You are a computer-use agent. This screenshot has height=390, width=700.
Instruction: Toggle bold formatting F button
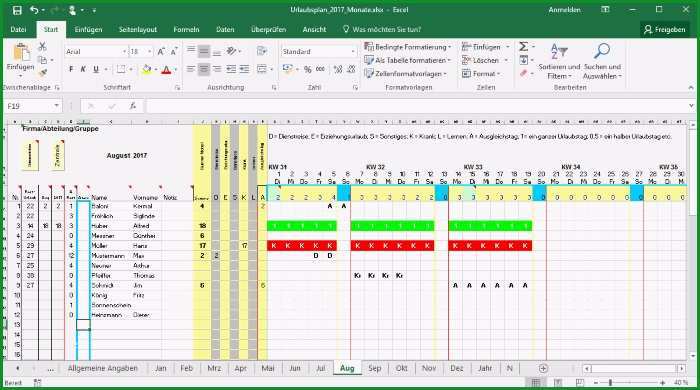click(x=71, y=69)
